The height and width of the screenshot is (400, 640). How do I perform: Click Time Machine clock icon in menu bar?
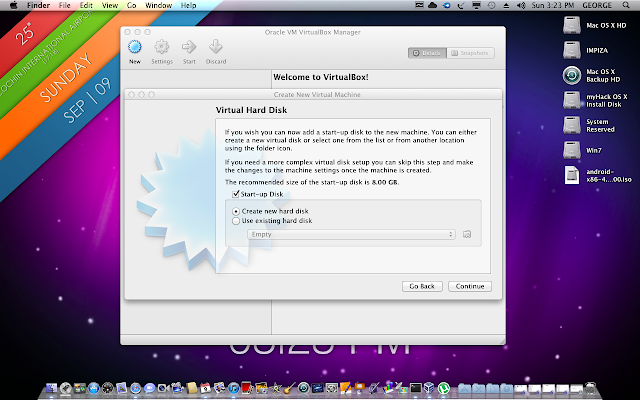(x=491, y=5)
